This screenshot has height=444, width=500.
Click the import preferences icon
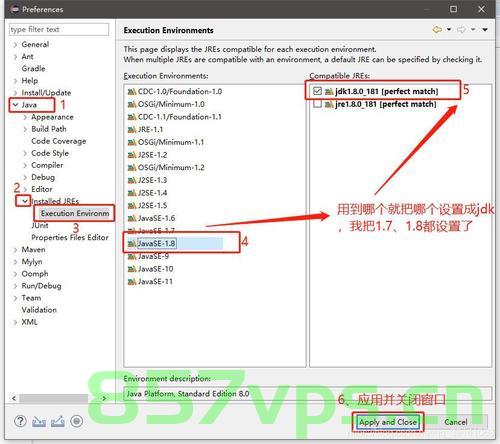point(39,422)
